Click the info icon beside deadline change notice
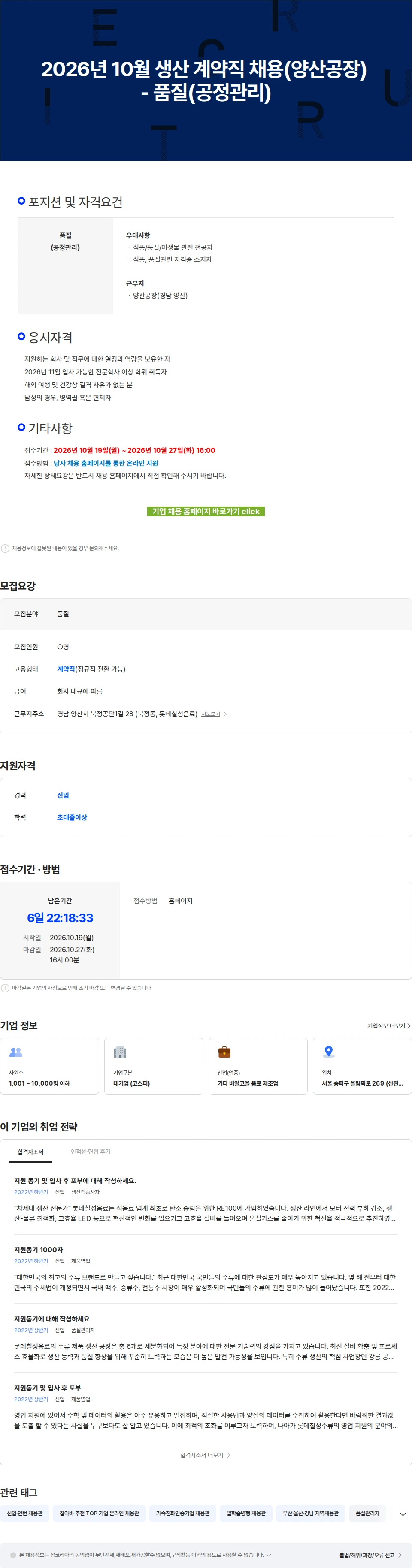The image size is (412, 1568). [5, 988]
